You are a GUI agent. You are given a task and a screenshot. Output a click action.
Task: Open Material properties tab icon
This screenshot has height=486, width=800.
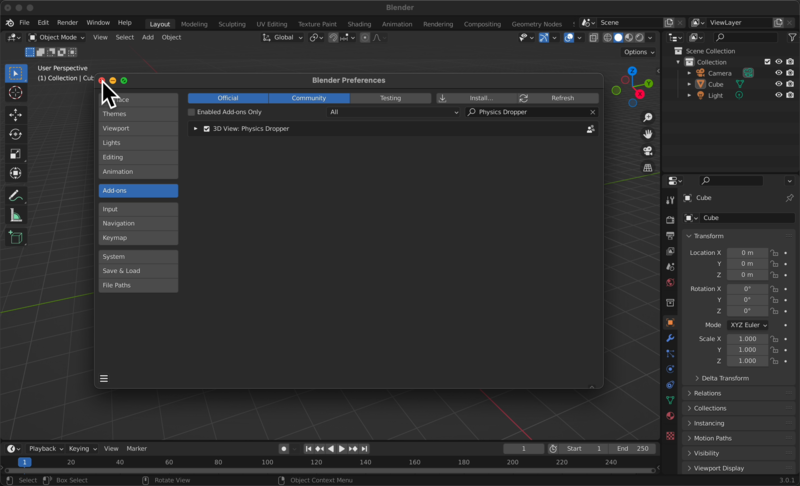[670, 416]
